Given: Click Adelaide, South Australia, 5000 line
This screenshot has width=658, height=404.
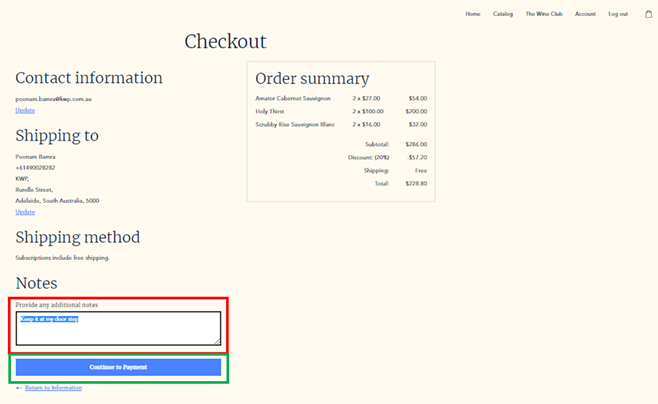Looking at the screenshot, I should pos(57,201).
